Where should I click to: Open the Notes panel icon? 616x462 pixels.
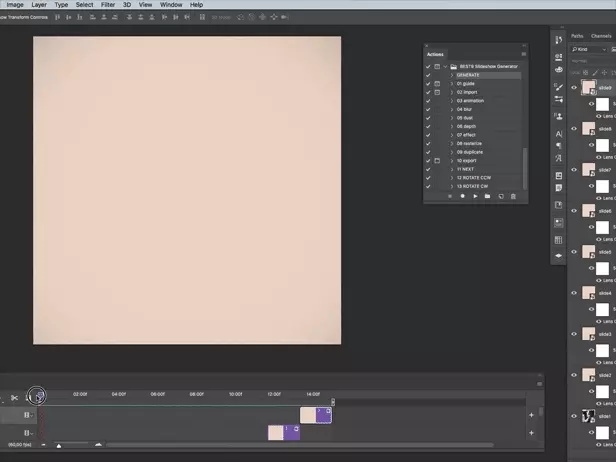(x=558, y=188)
